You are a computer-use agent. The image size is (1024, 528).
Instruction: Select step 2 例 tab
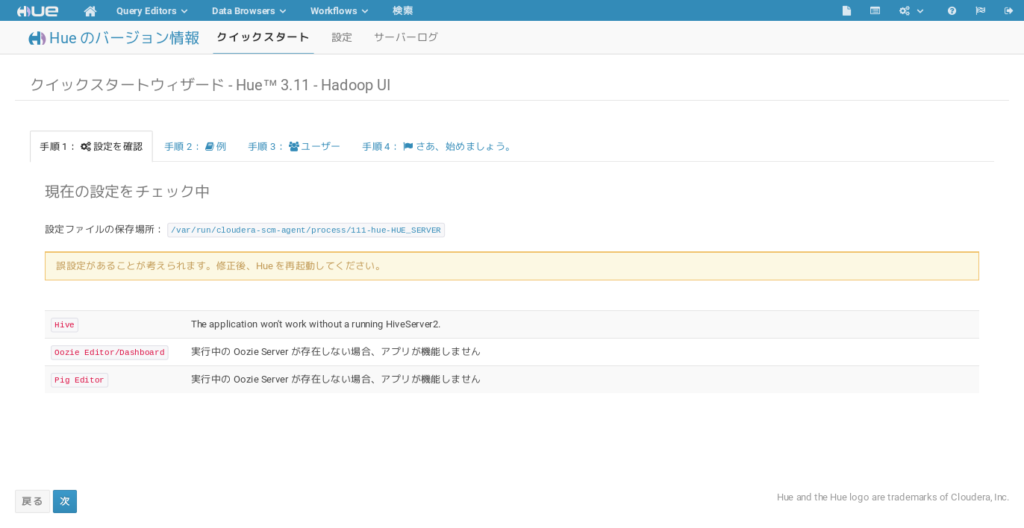click(195, 146)
